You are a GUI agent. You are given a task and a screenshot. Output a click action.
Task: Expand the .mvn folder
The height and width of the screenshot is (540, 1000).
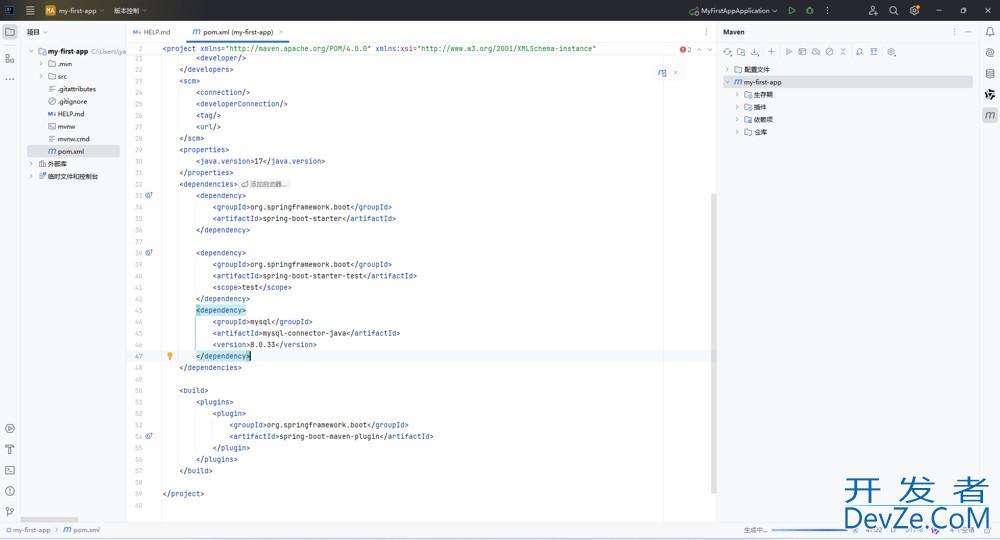[x=41, y=64]
